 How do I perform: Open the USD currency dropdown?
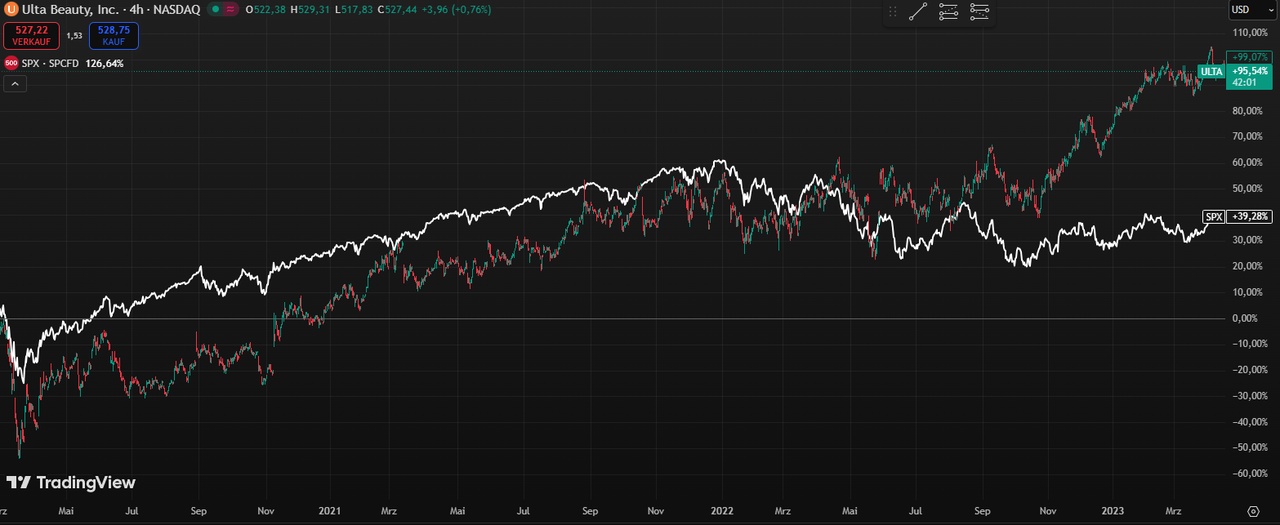click(x=1246, y=10)
